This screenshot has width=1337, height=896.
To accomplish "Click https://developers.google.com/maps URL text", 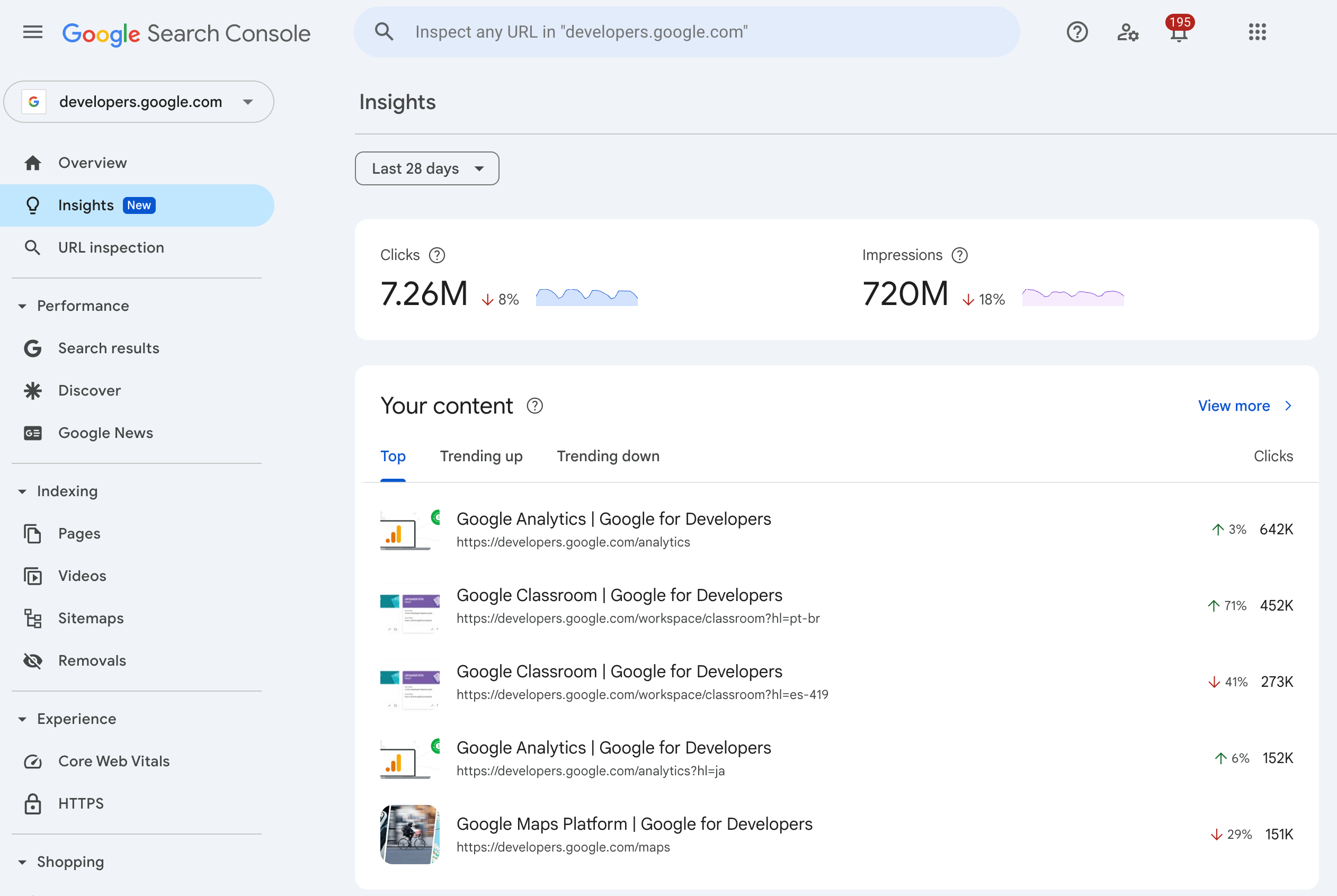I will tap(563, 847).
